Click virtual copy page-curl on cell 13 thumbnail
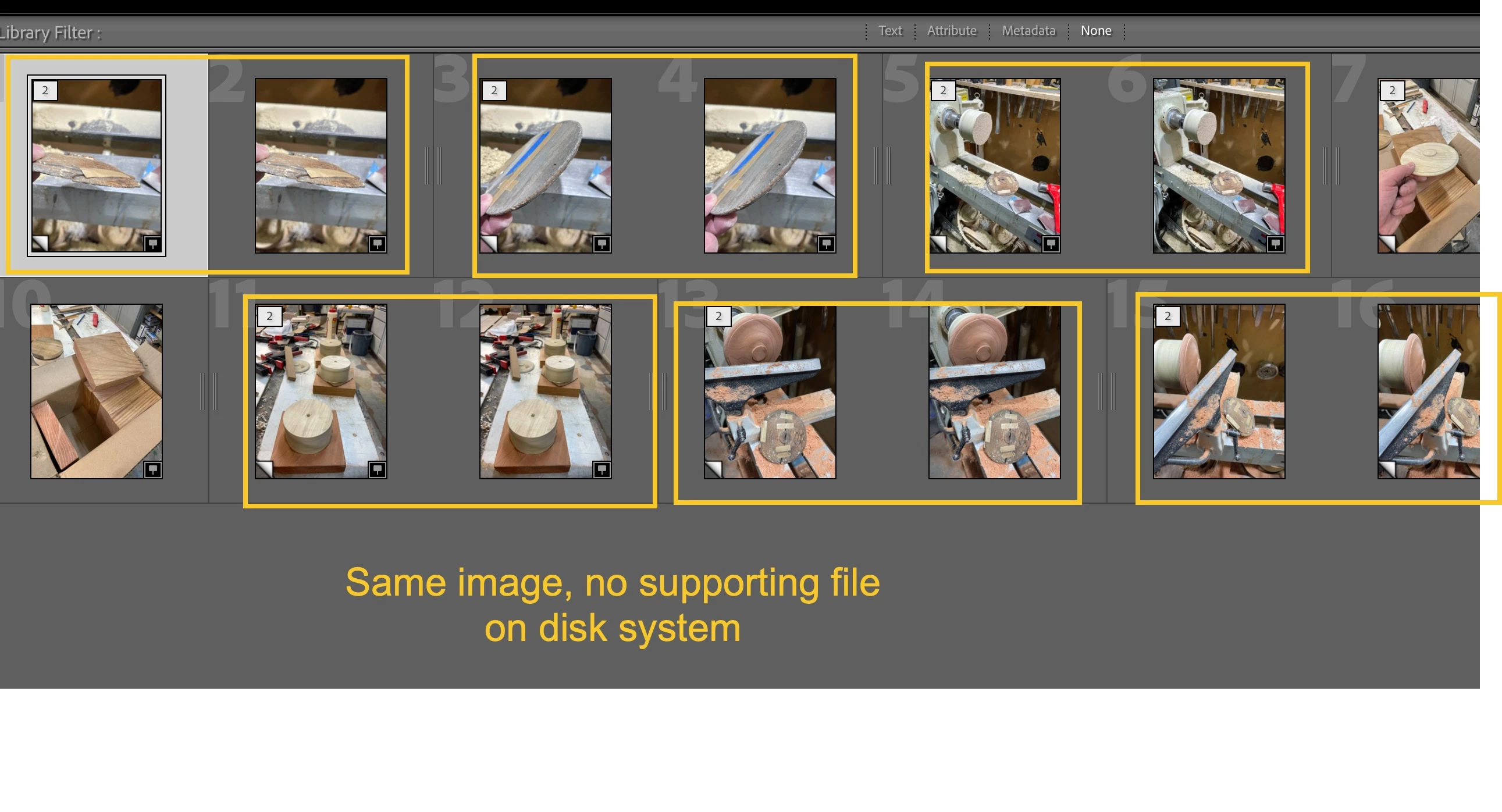 point(713,469)
